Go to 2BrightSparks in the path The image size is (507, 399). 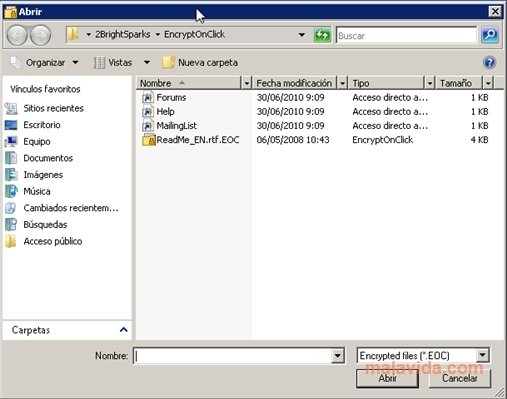click(123, 34)
